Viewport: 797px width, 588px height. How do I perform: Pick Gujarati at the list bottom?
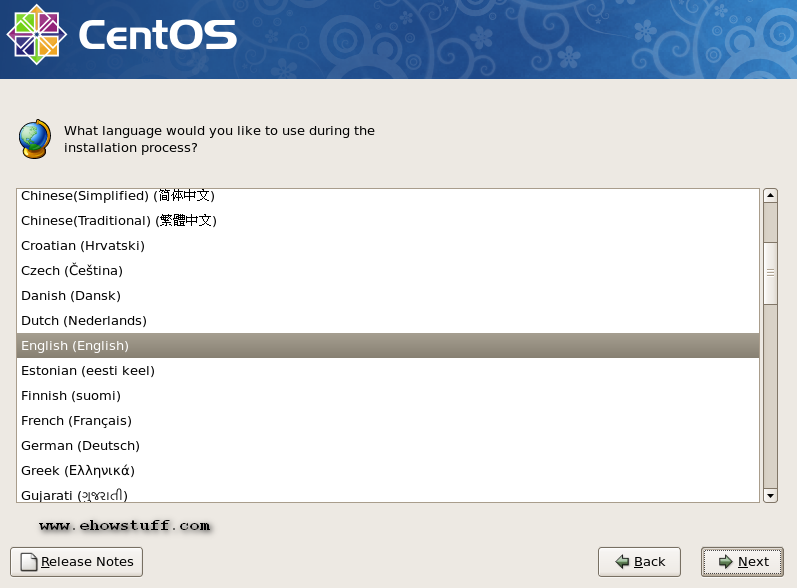pyautogui.click(x=388, y=493)
